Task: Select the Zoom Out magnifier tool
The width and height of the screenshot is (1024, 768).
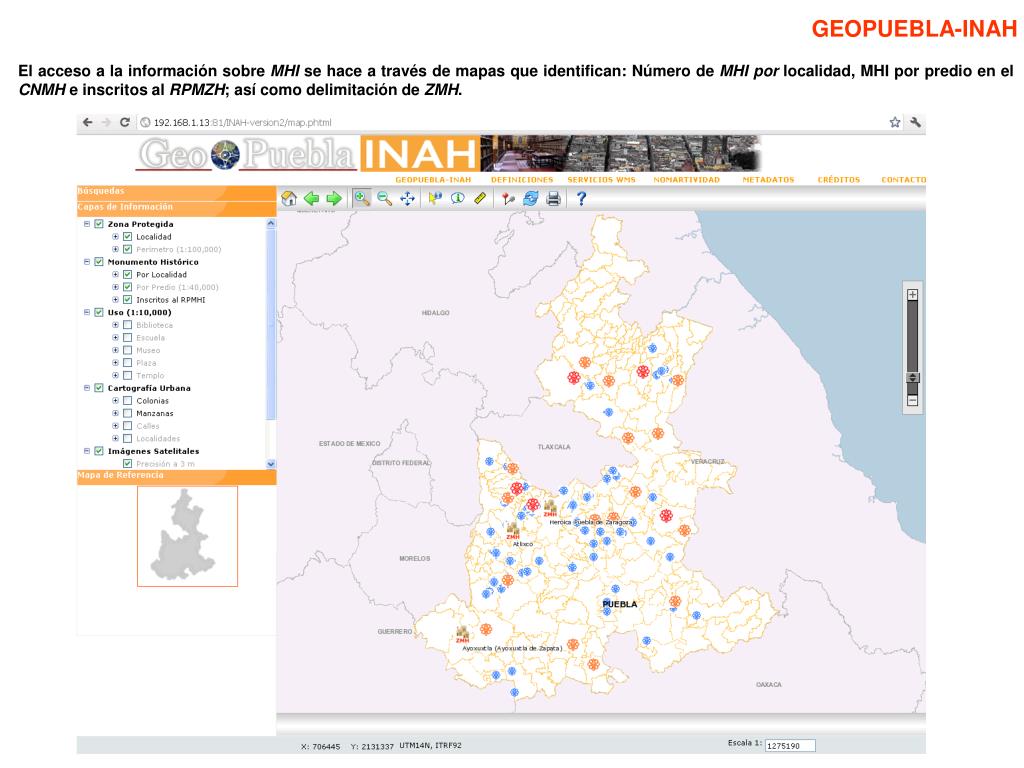Action: 385,199
